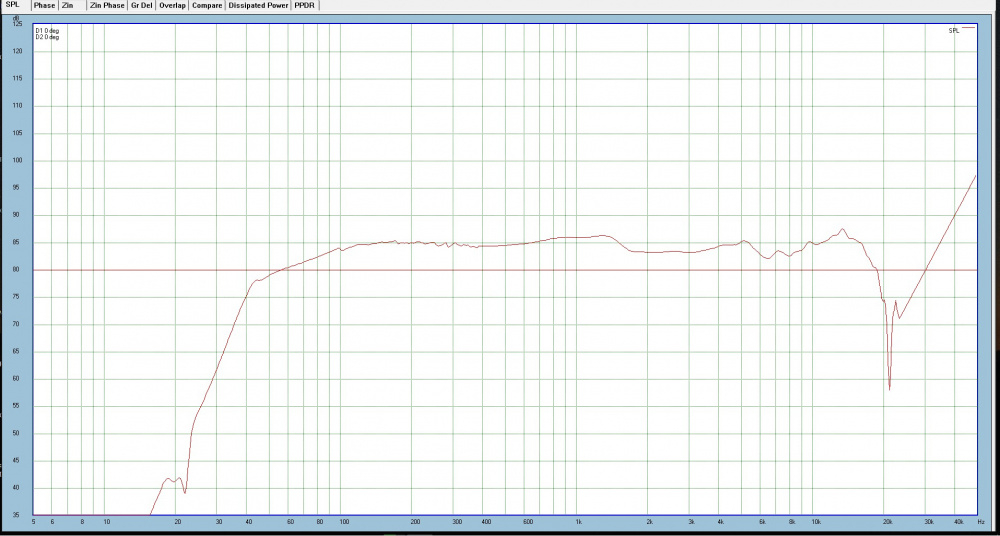Select the Zin tab
The height and width of the screenshot is (536, 1000).
tap(68, 5)
